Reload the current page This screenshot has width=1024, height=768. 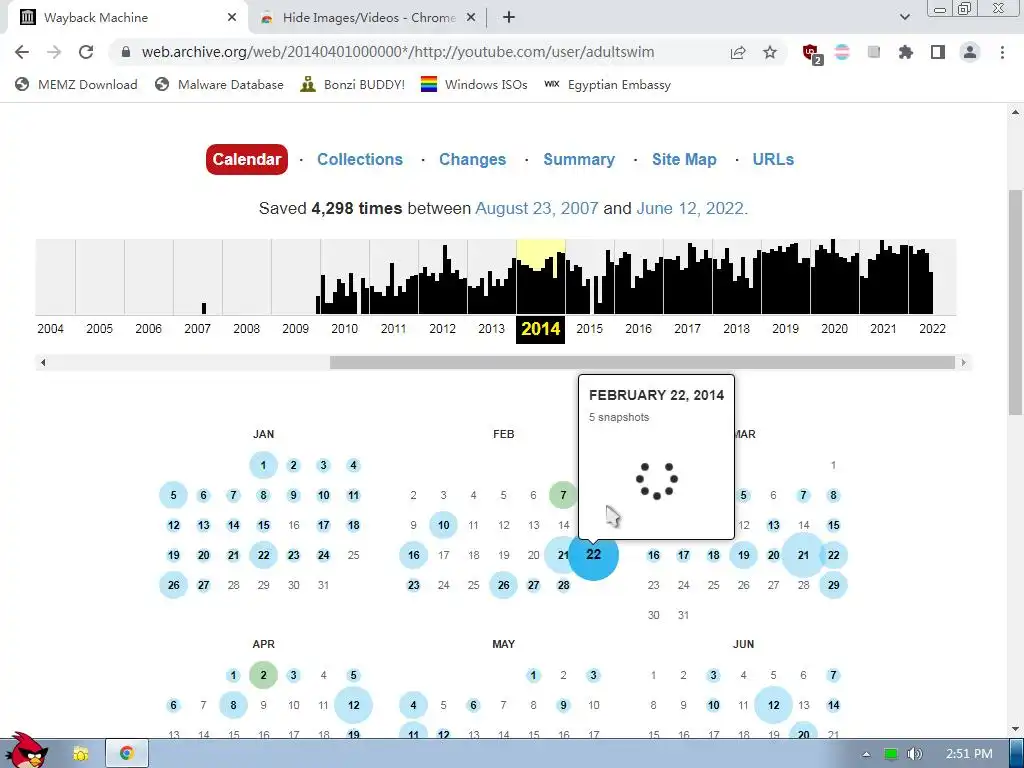click(x=86, y=52)
